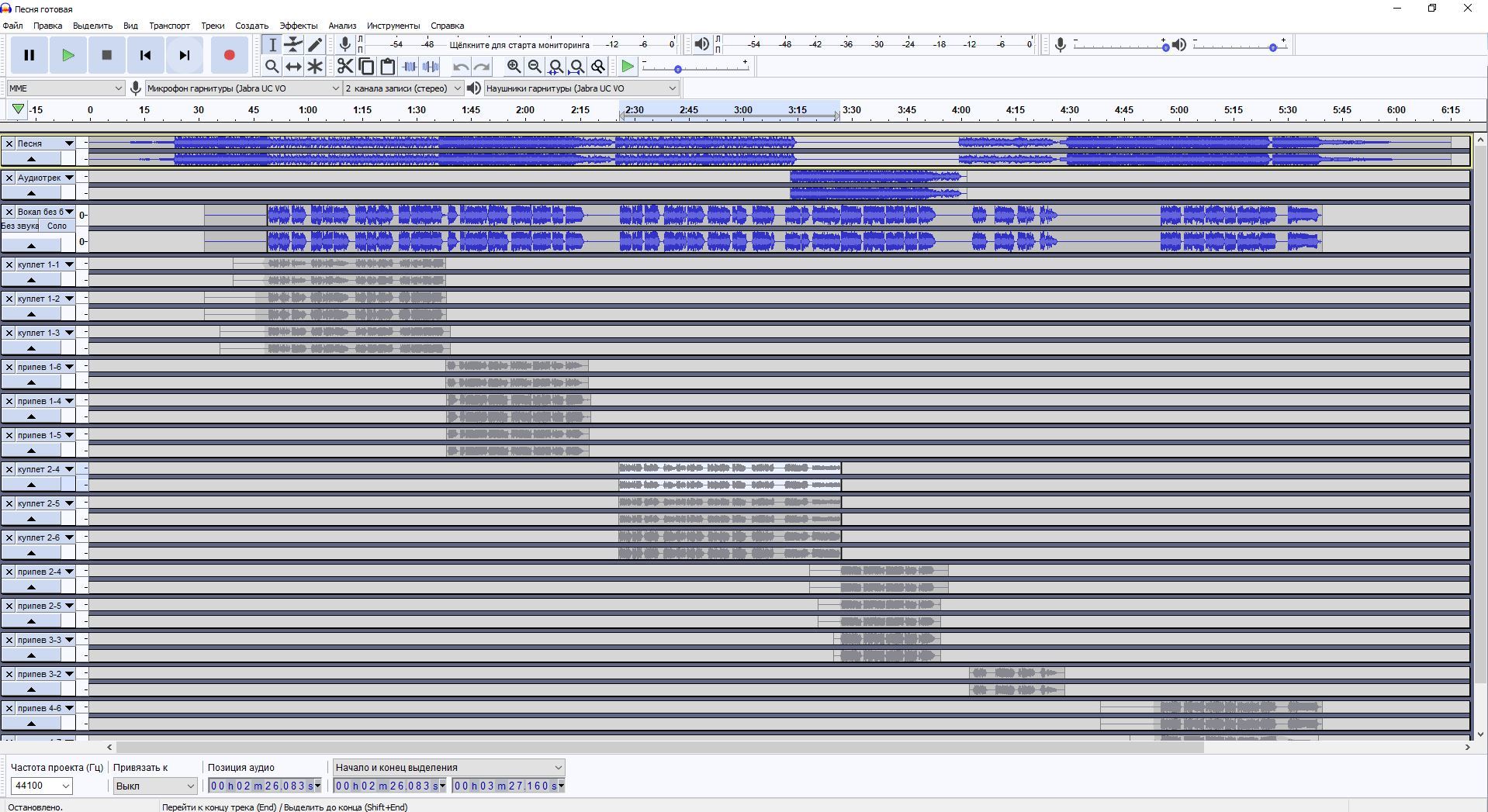Image resolution: width=1488 pixels, height=812 pixels.
Task: Open the Наушники гарнитуры playback device dropdown
Action: pos(582,88)
